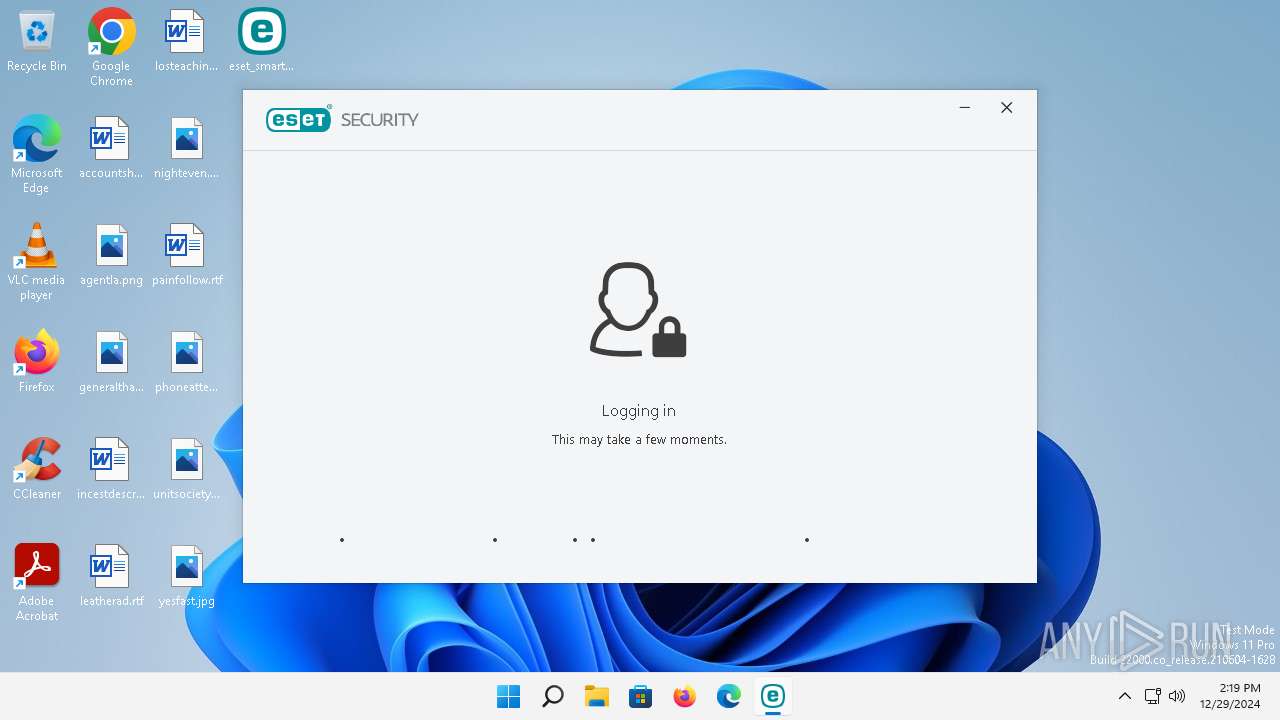Select the generaltha image file
Image resolution: width=1280 pixels, height=720 pixels.
(x=111, y=362)
